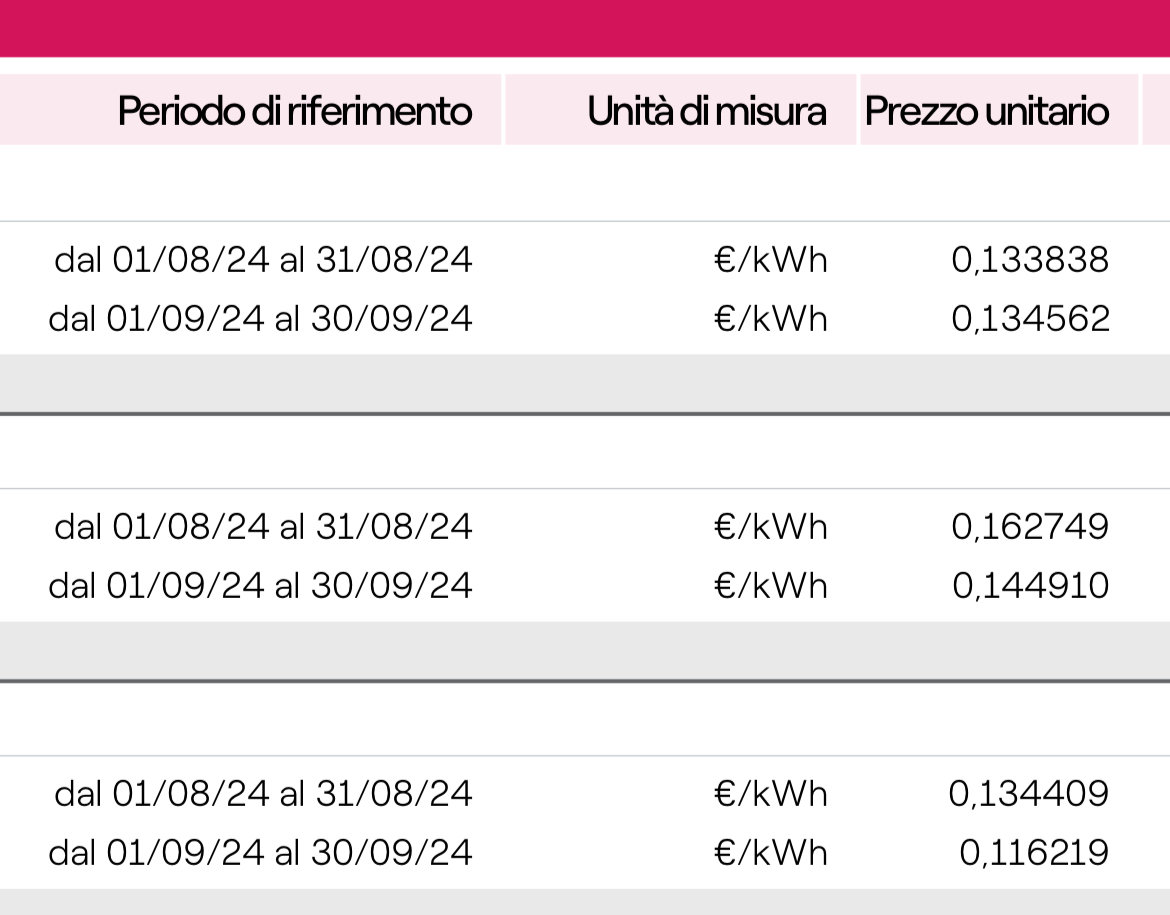Click the September period in the second section

pos(260,586)
